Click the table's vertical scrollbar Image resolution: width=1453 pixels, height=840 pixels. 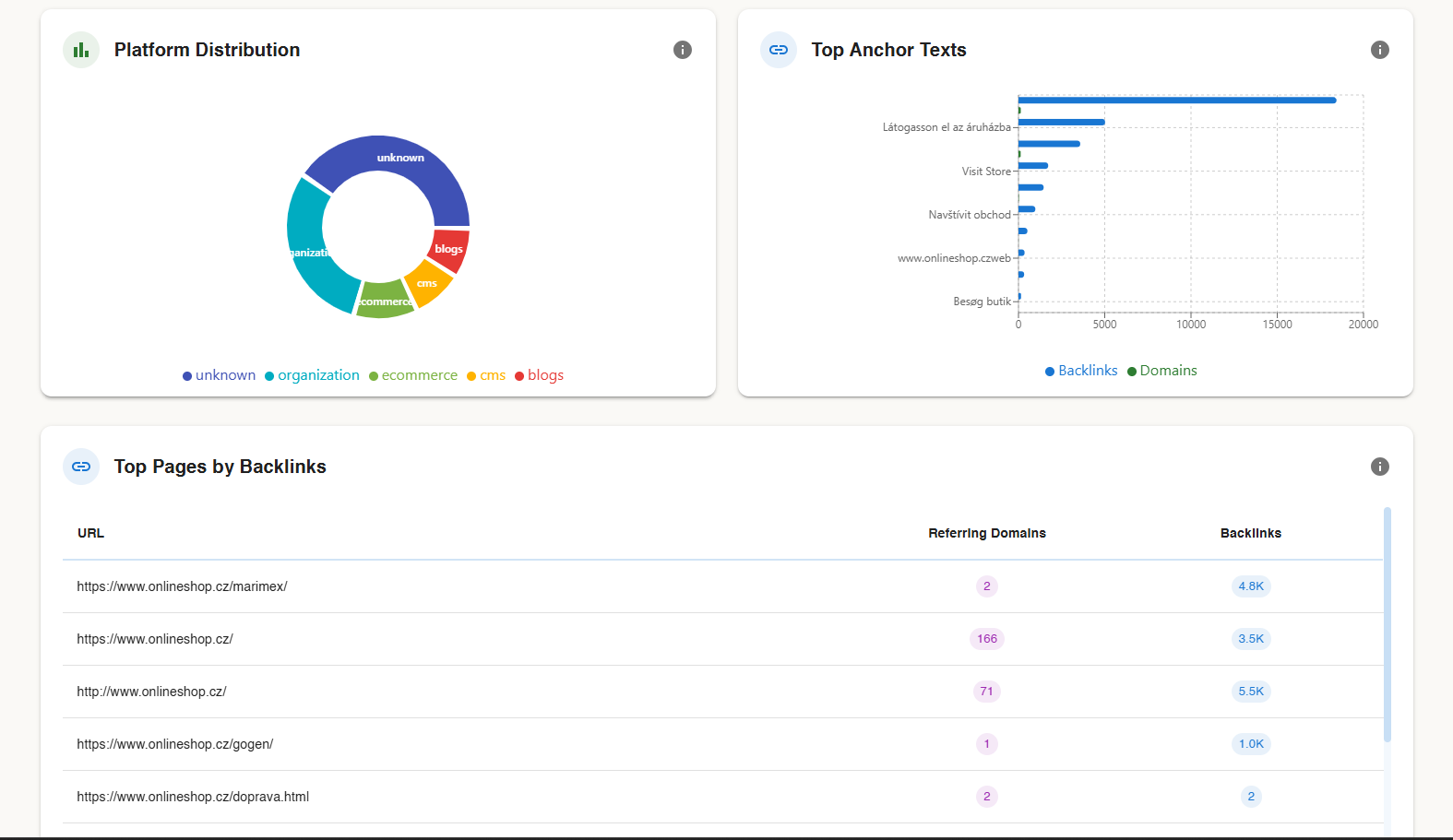1387,625
